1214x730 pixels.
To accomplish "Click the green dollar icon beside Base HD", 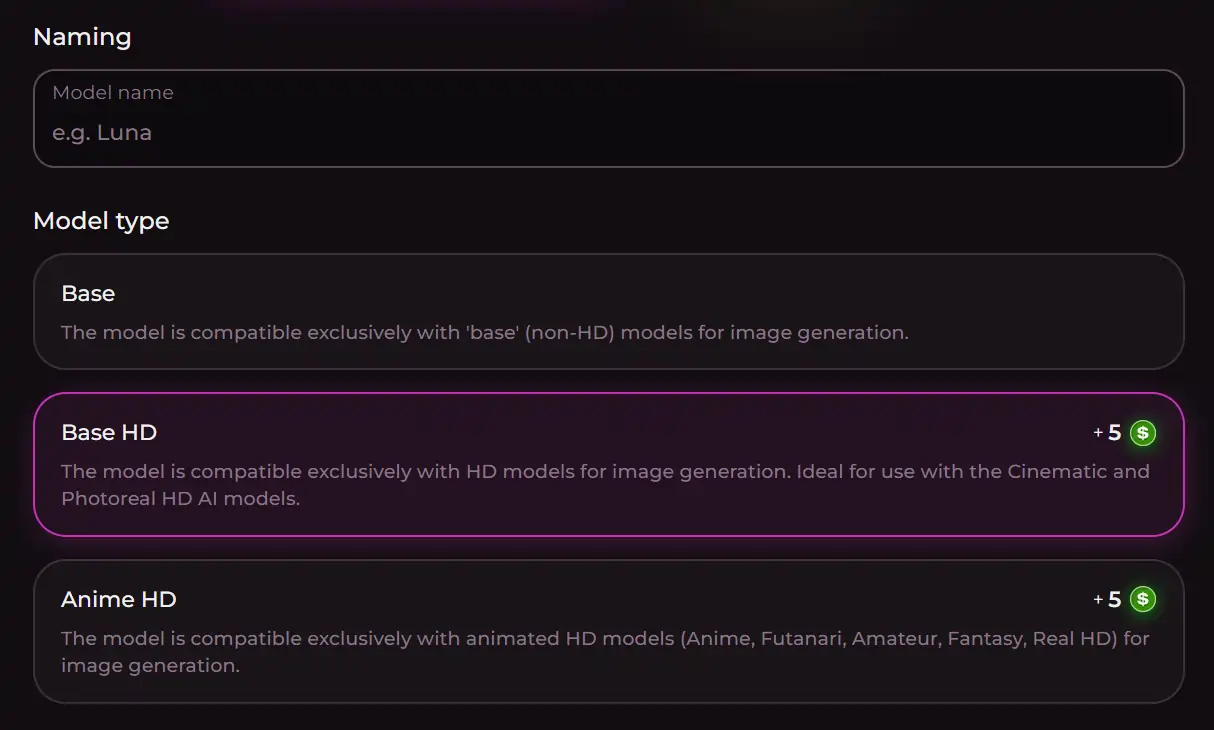I will coord(1143,432).
